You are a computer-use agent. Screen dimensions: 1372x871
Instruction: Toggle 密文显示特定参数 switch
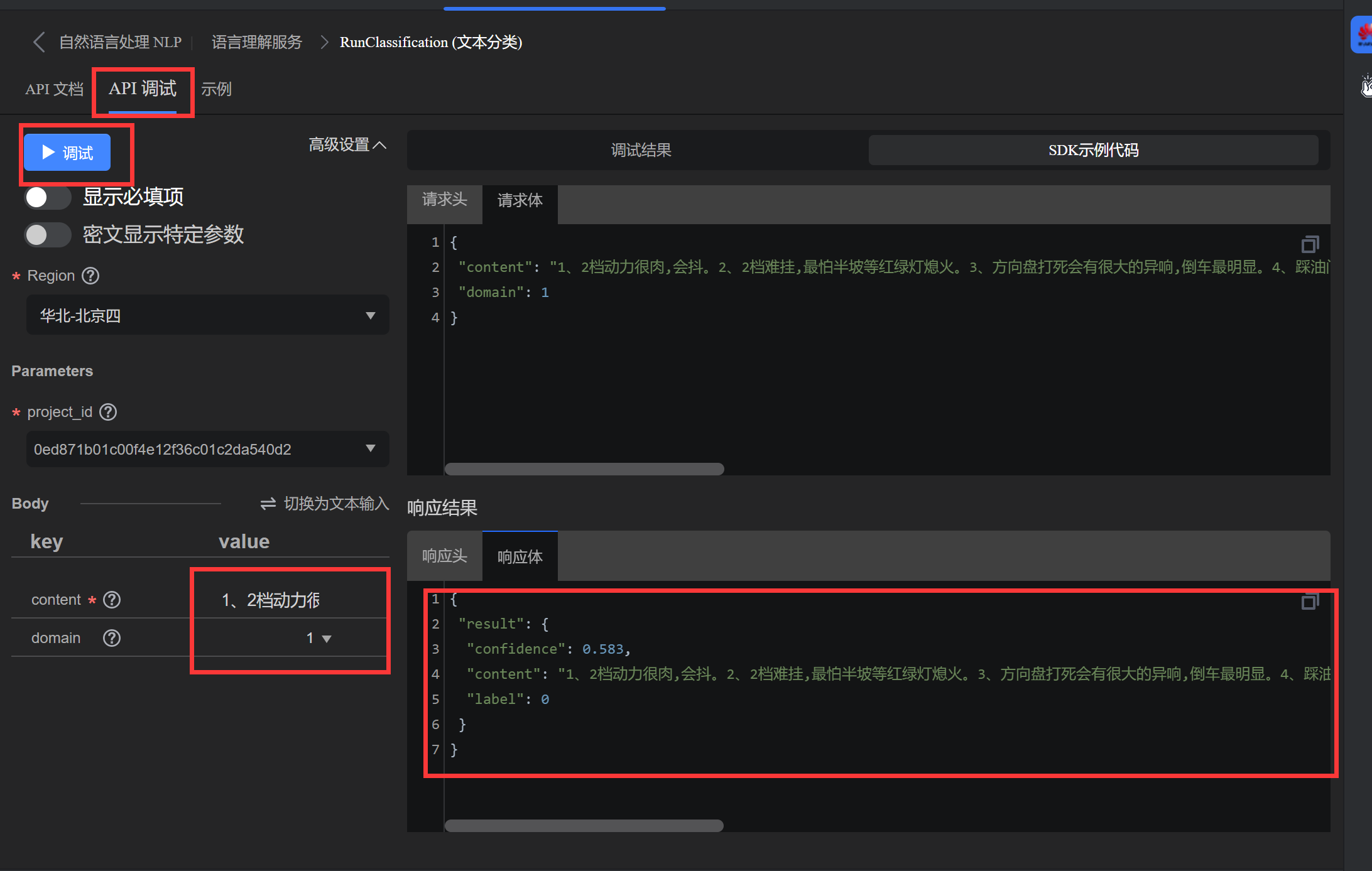[48, 235]
